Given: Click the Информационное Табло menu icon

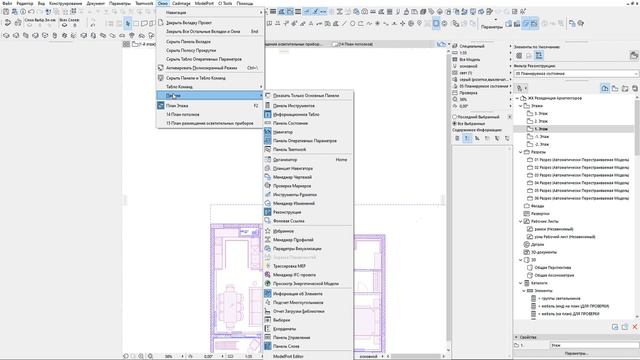Looking at the screenshot, I should [x=268, y=114].
